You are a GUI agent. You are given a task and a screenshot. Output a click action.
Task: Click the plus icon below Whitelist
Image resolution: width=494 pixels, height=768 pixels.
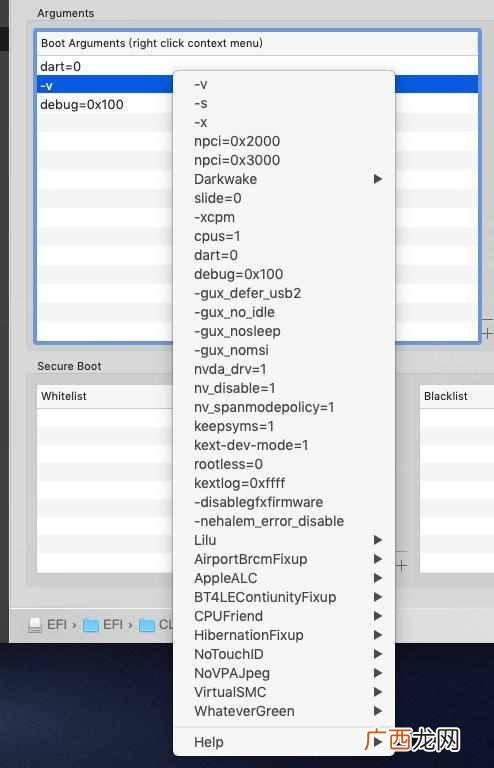point(401,566)
